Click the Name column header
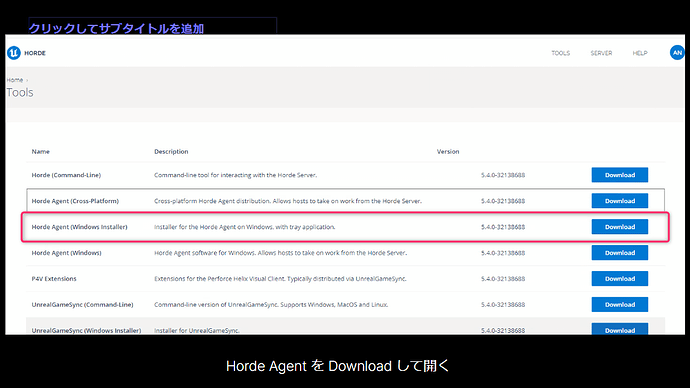690x388 pixels. [40, 151]
